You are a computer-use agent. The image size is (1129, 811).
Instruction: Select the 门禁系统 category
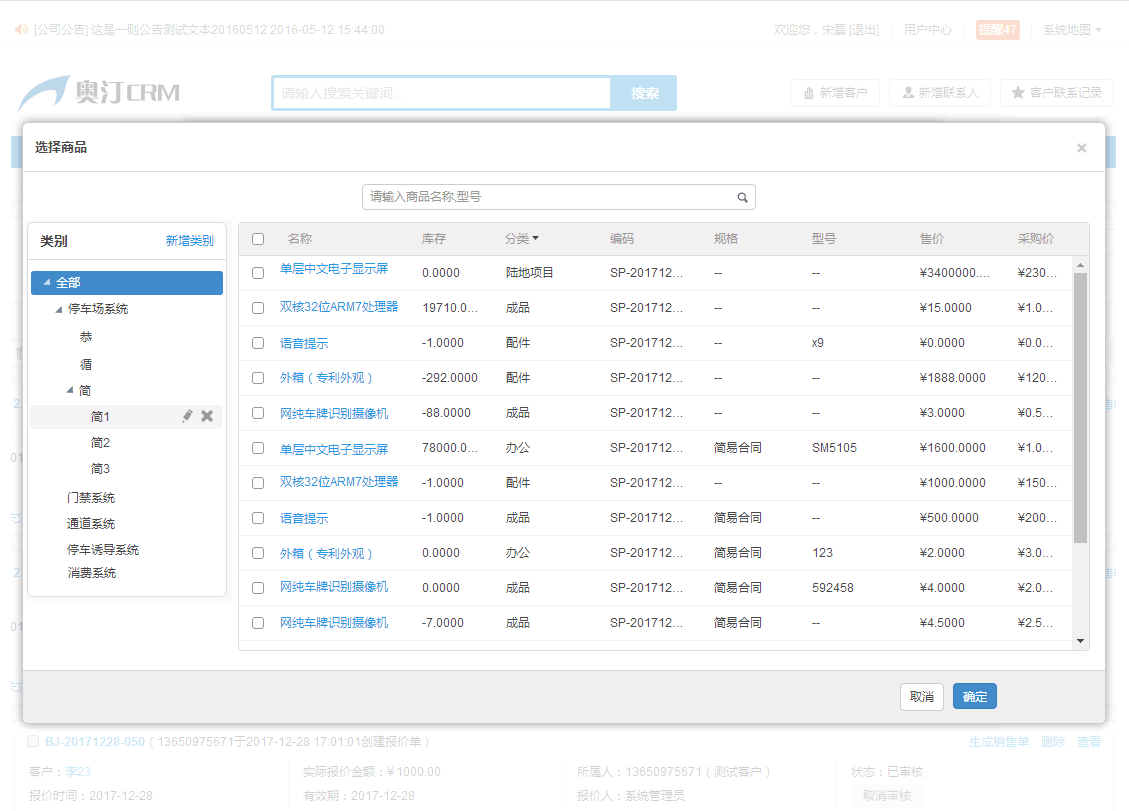point(91,498)
